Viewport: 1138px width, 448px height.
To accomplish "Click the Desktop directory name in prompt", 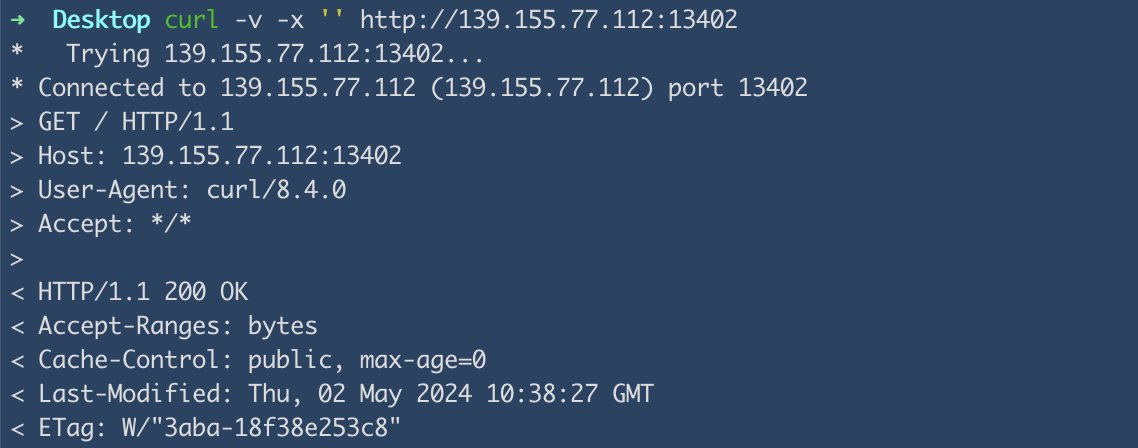I will [101, 19].
